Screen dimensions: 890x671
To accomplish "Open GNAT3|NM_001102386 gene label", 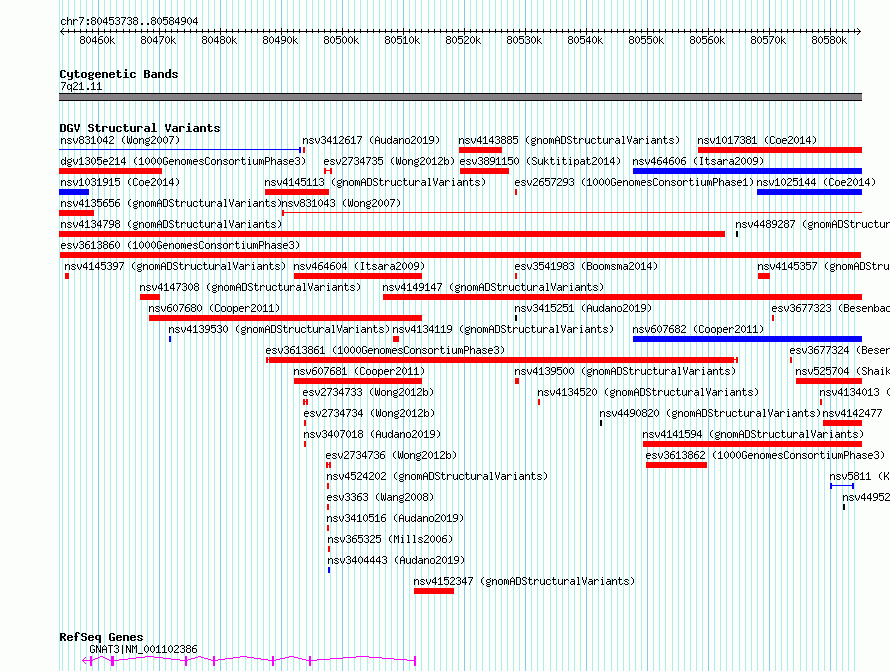I will (144, 649).
